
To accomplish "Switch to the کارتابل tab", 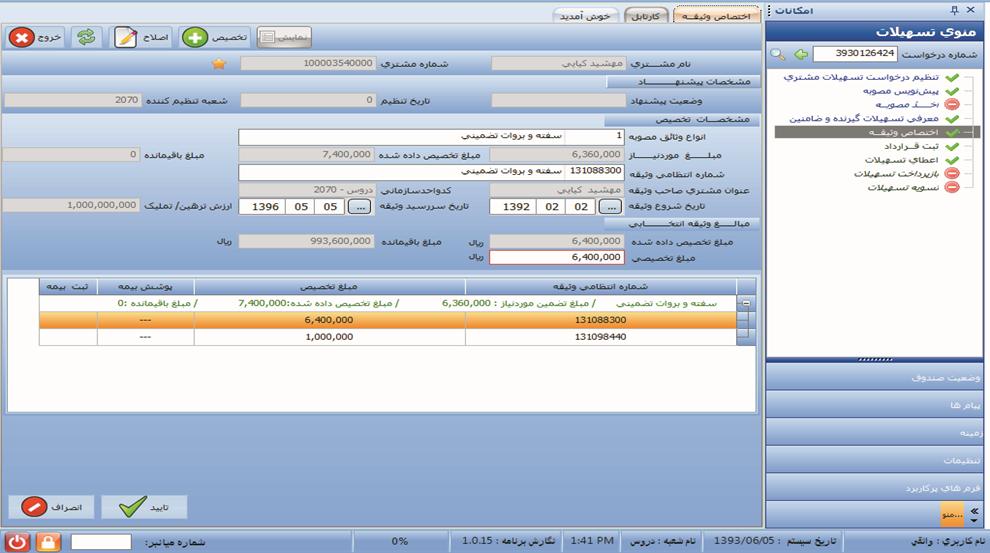I will 648,16.
